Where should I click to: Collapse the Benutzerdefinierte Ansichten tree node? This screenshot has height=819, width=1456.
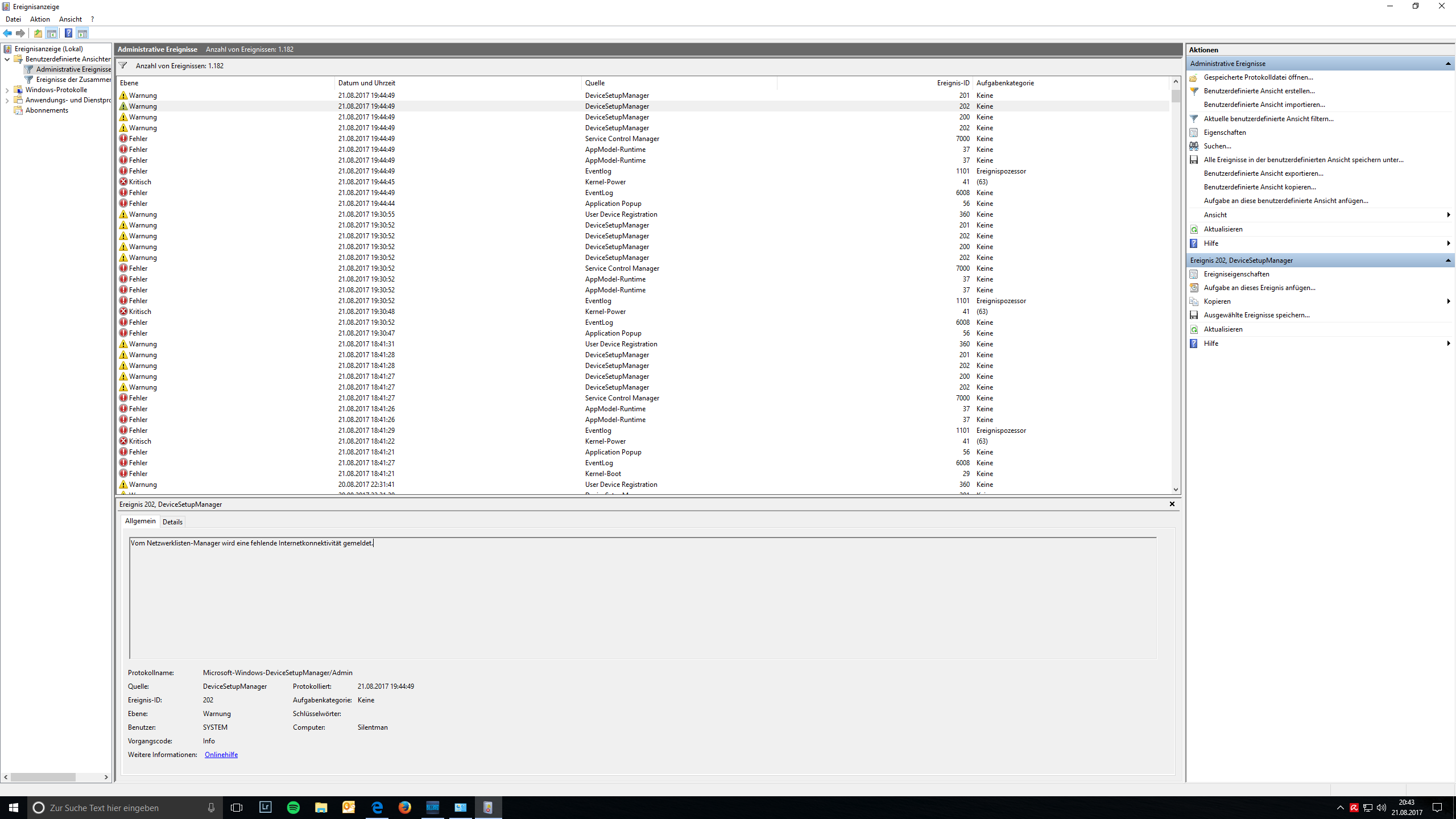coord(7,59)
